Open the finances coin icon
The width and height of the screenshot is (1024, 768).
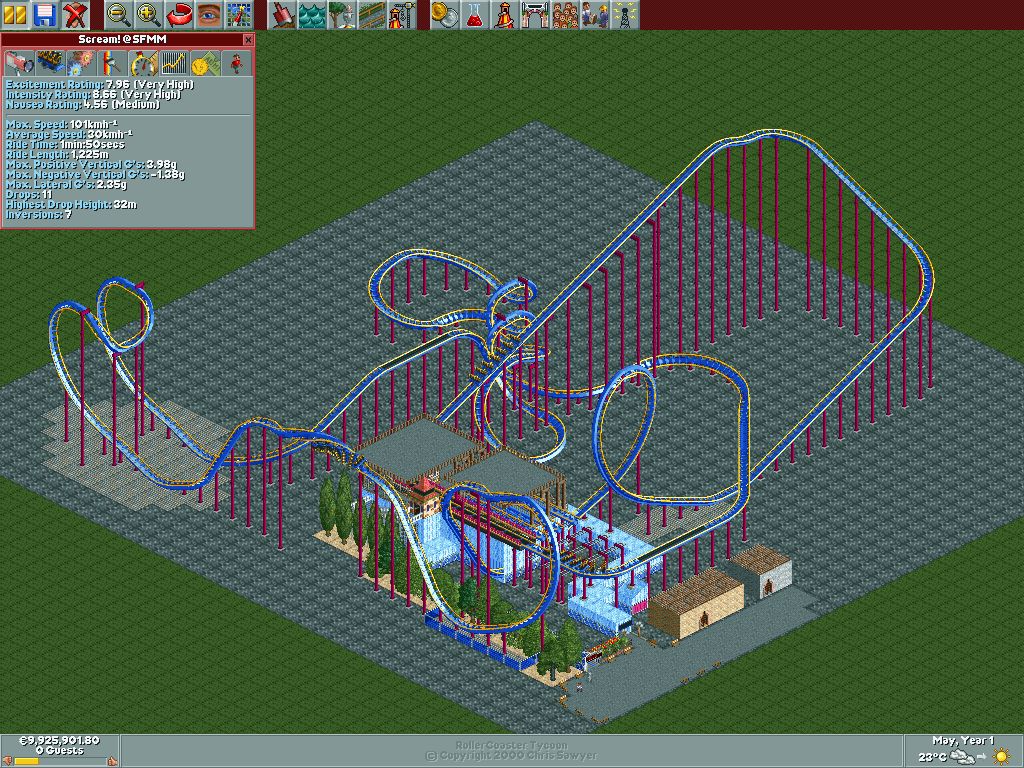tap(446, 14)
